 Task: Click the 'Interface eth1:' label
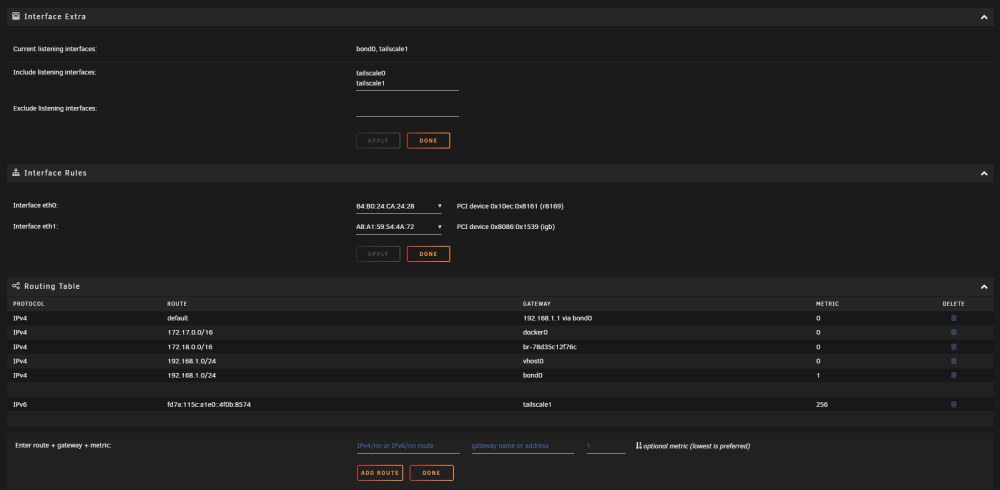pyautogui.click(x=36, y=226)
